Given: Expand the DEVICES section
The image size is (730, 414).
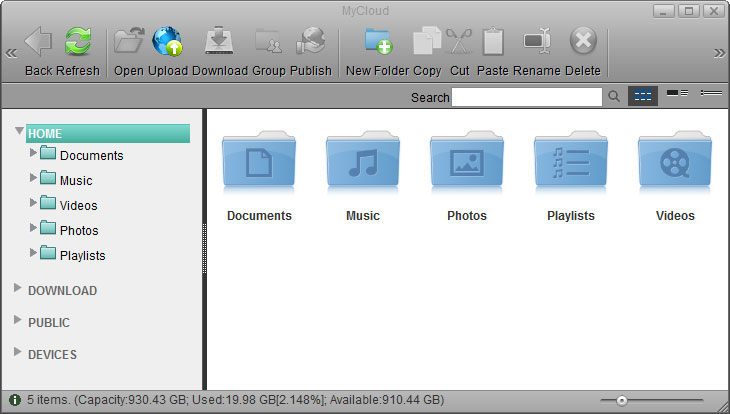Looking at the screenshot, I should (17, 353).
